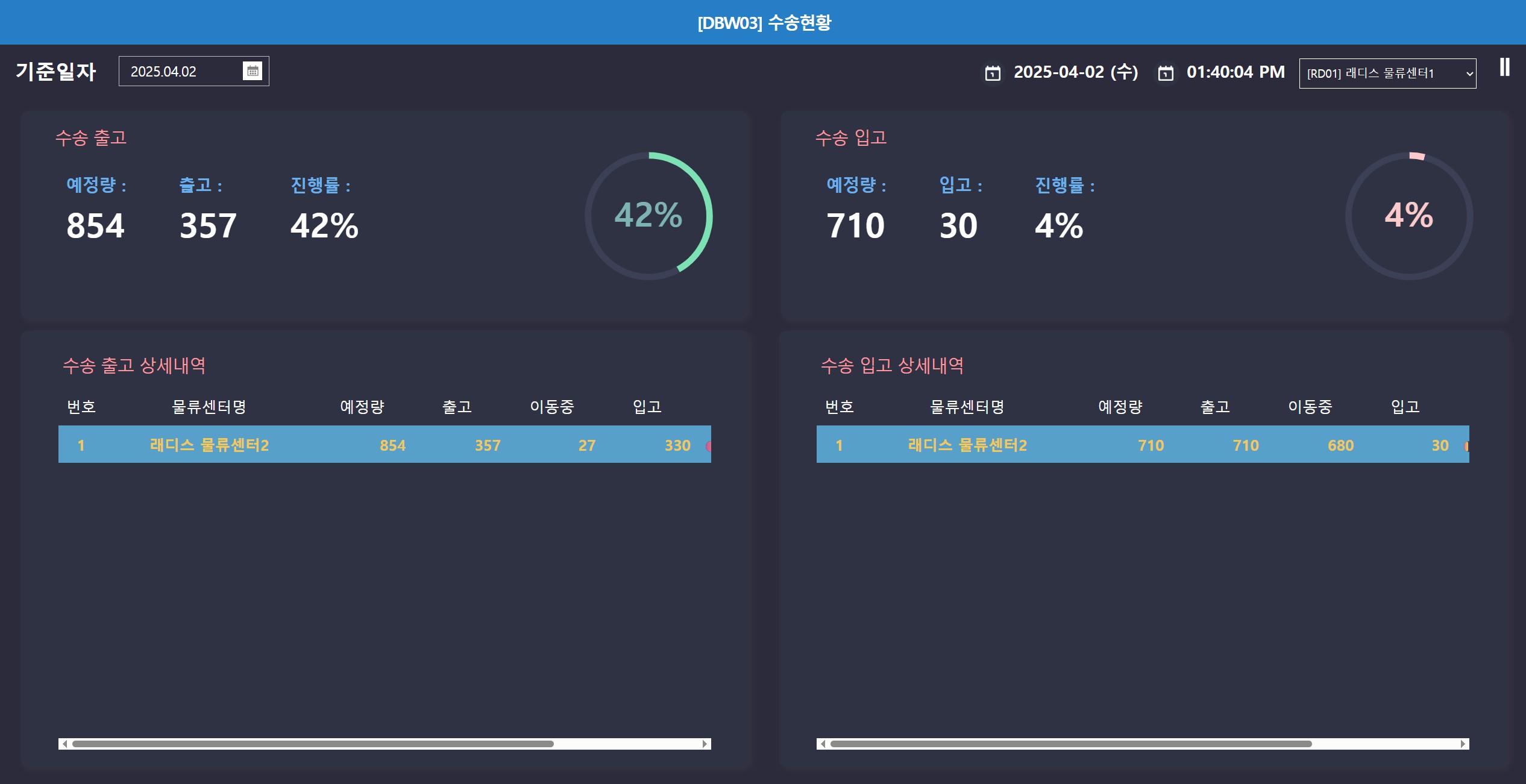Click the large 710 scheduled inbound value

point(855,226)
